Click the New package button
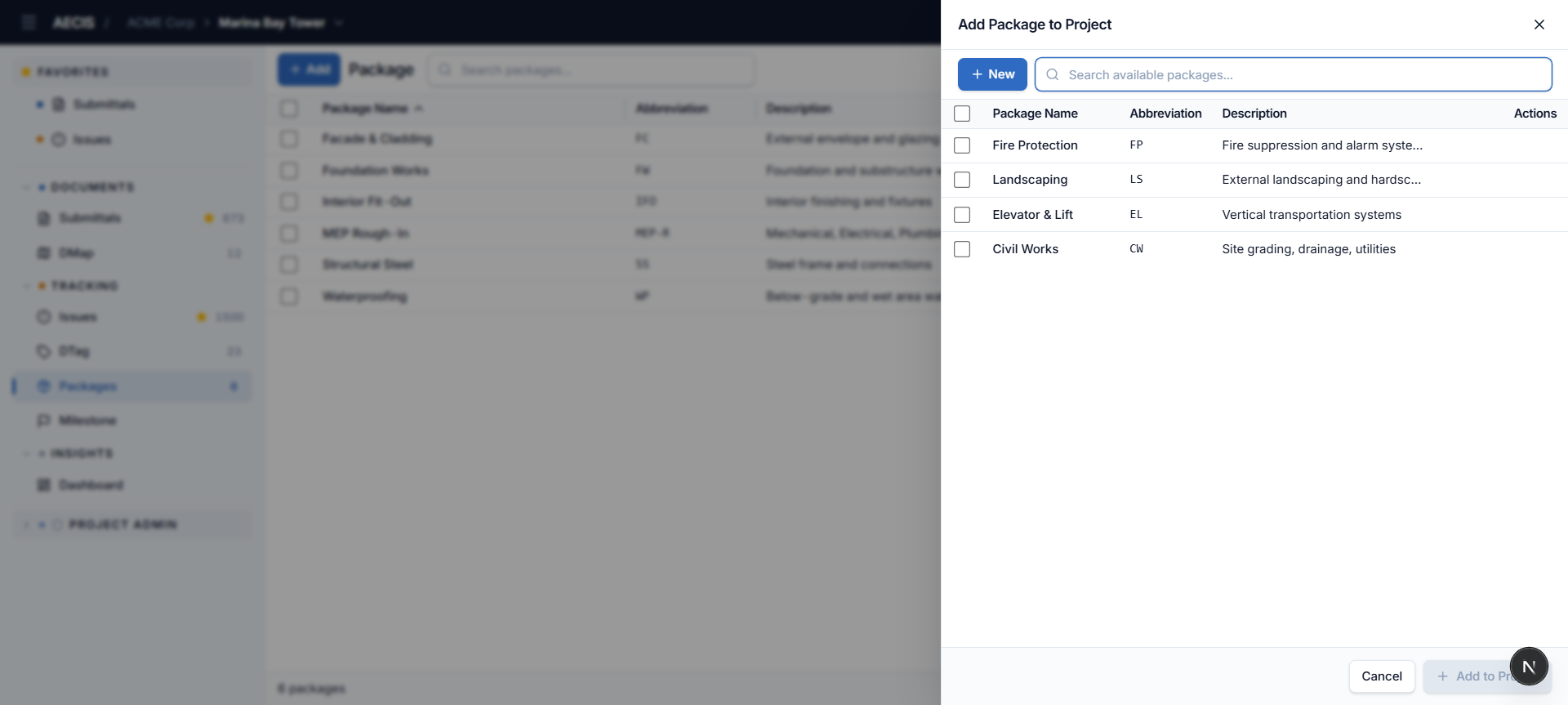 coord(992,74)
